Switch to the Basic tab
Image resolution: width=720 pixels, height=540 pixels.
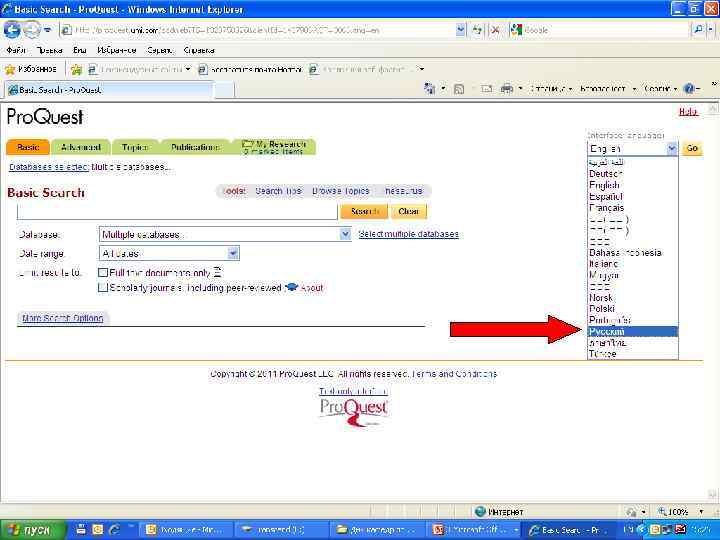[x=28, y=147]
